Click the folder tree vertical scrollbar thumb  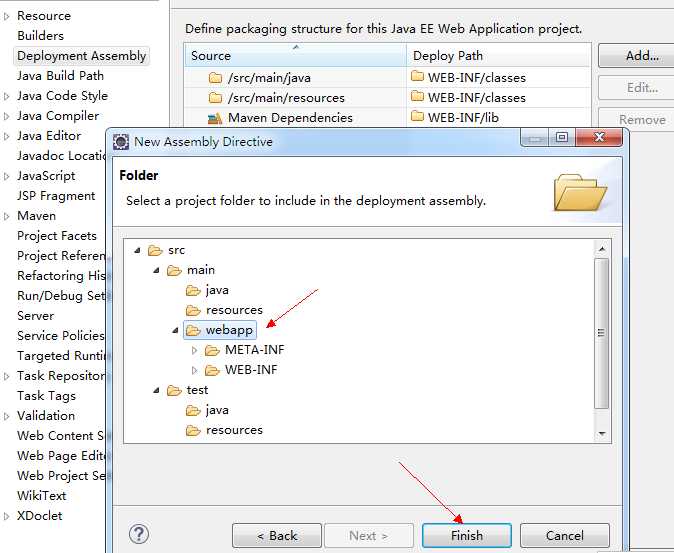(x=601, y=333)
